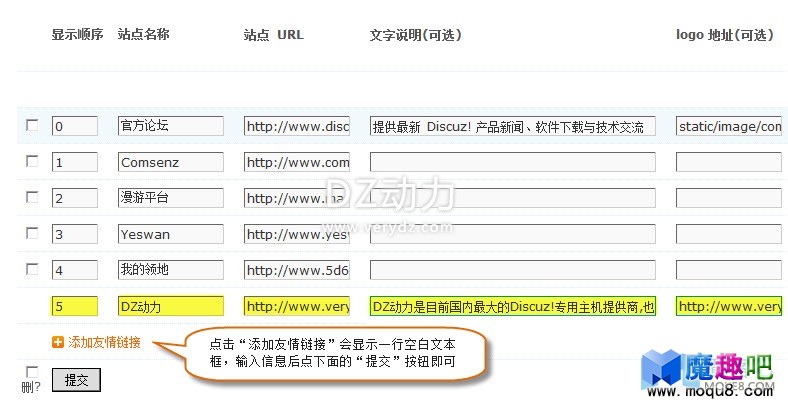
Task: Click URL field in the 漫游平台 row
Action: point(297,198)
